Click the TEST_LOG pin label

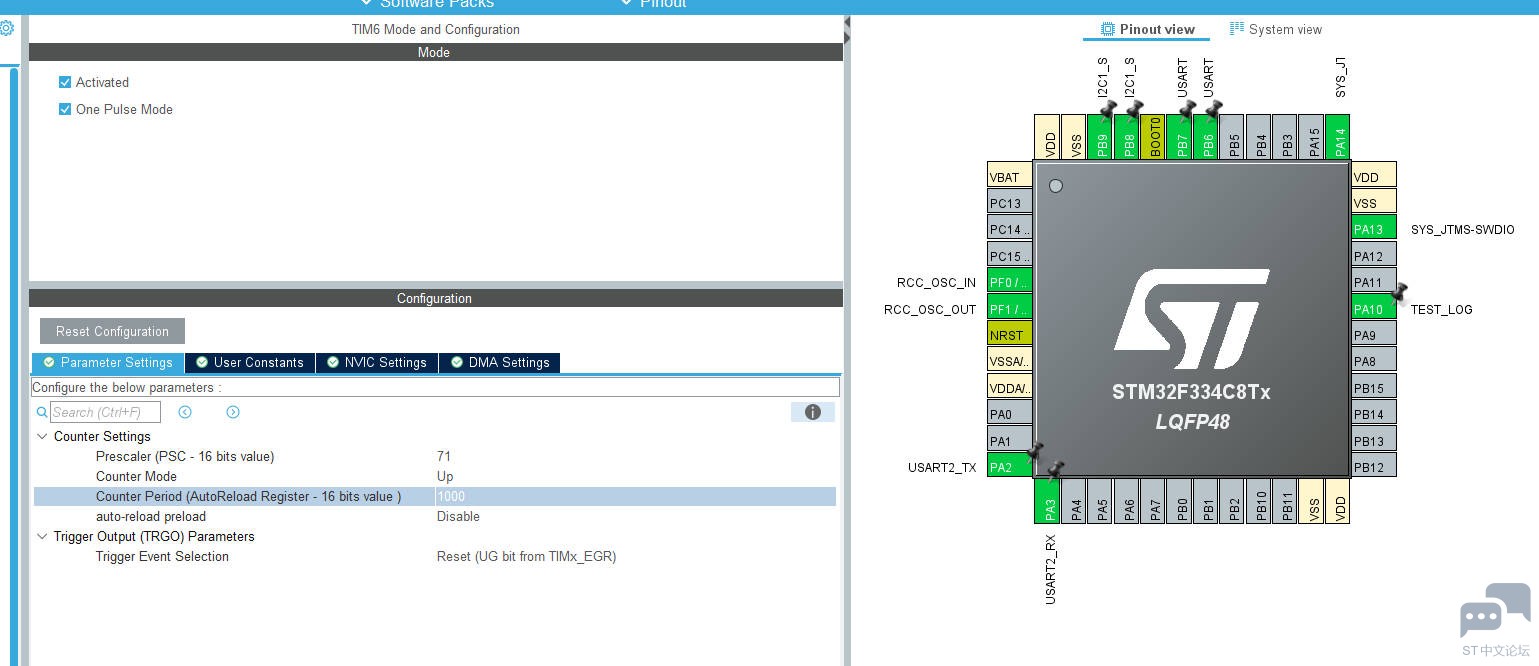[x=1441, y=309]
